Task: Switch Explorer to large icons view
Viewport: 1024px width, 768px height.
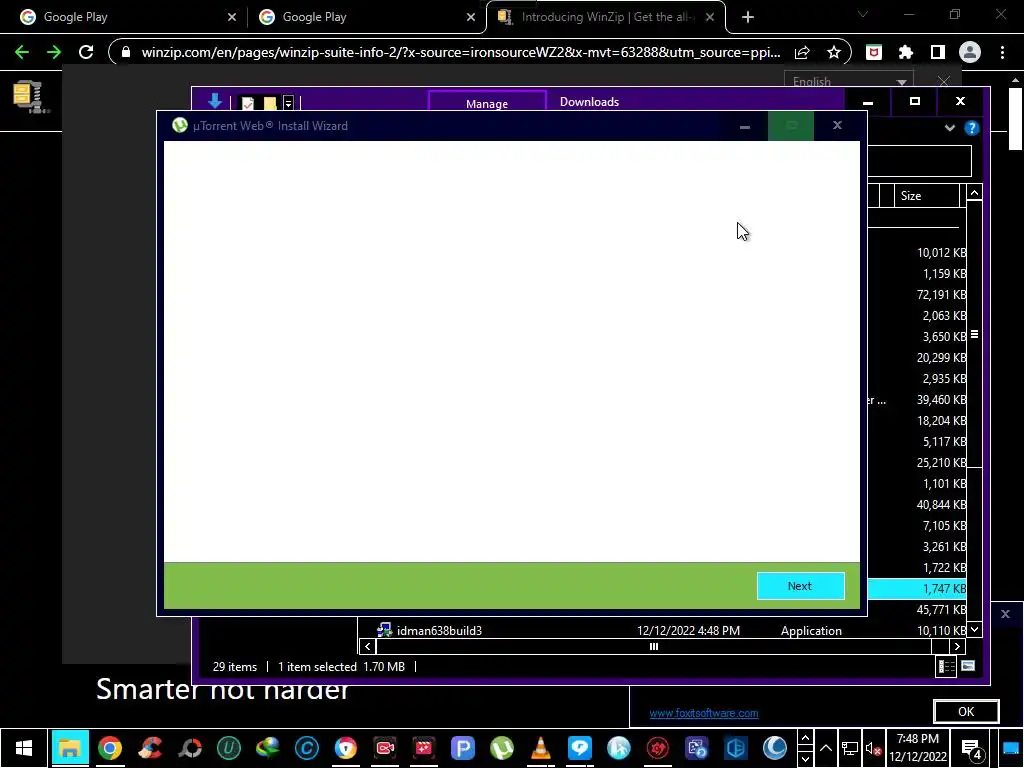Action: click(968, 667)
